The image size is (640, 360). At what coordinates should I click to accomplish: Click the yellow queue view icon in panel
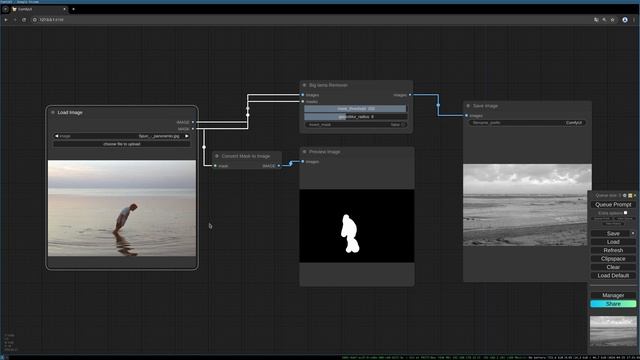[630, 196]
